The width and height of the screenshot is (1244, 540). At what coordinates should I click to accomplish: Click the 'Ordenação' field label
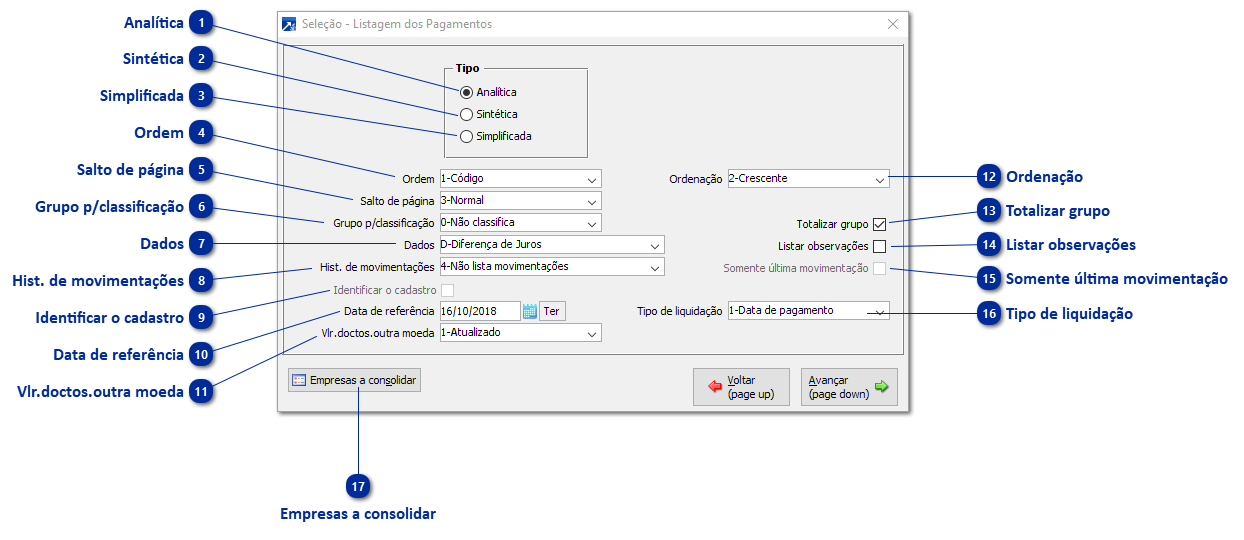[x=696, y=179]
